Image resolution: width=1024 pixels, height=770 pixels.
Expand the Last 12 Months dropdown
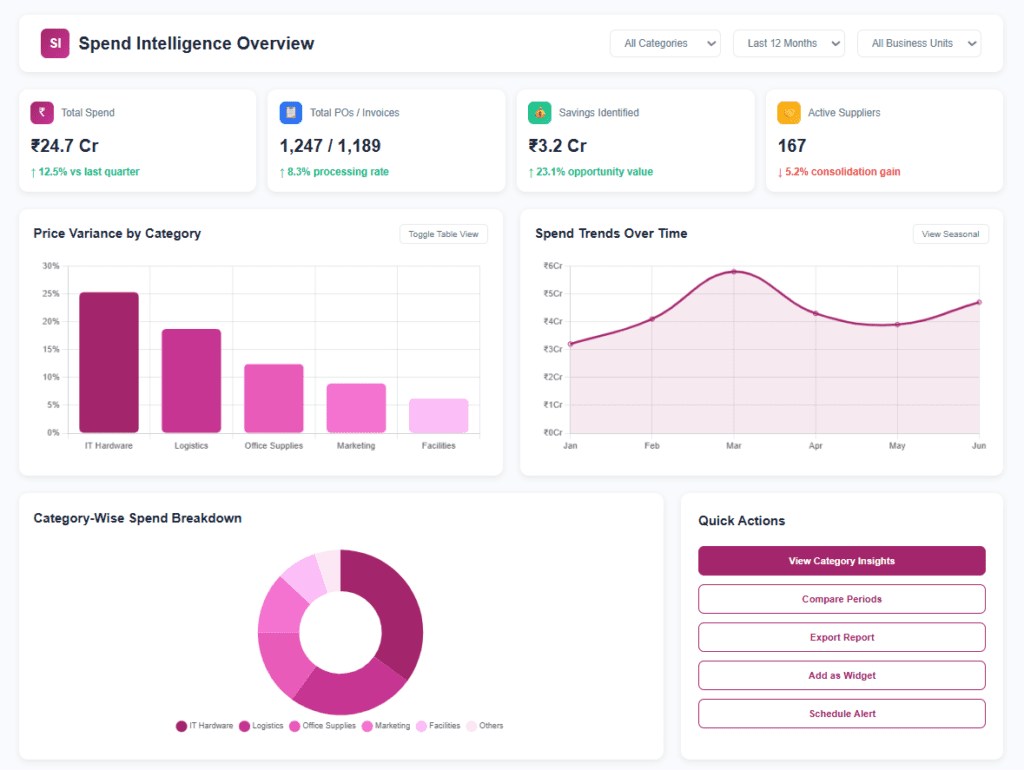click(x=788, y=43)
